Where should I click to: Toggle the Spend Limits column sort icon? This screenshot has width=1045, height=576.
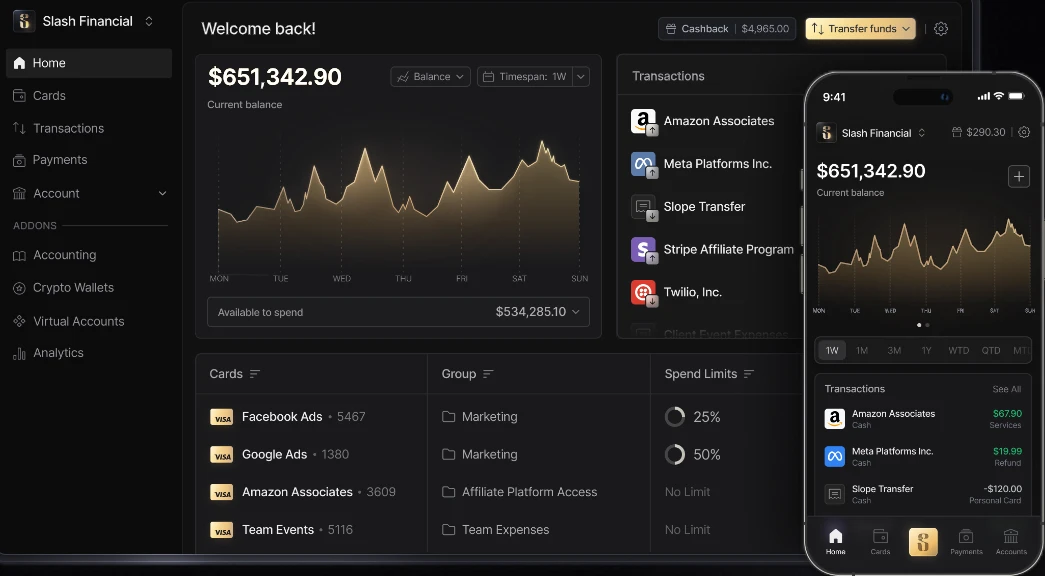[748, 374]
